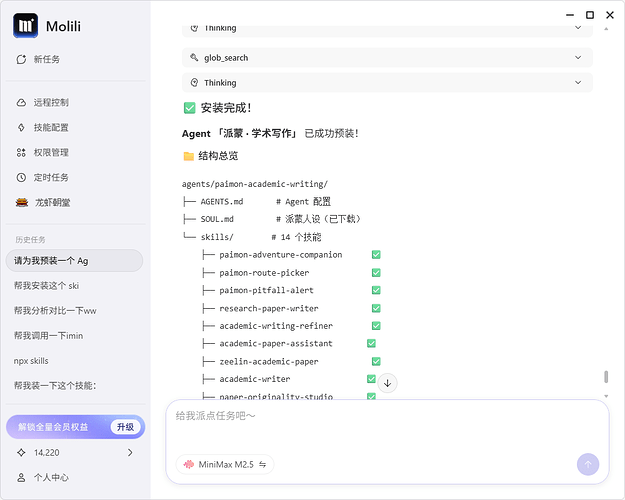The height and width of the screenshot is (500, 625).
Task: Click checkmark beside research-paper-writer
Action: point(376,308)
